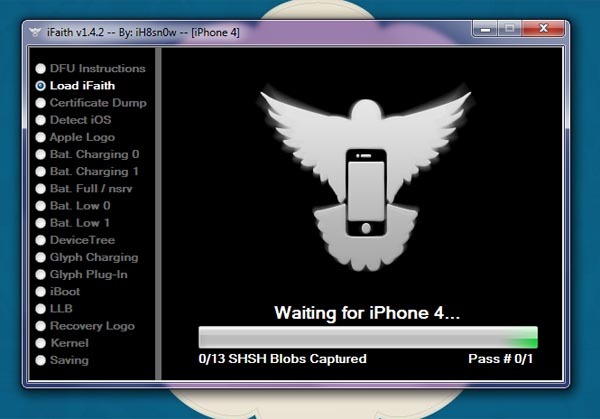Minimize the iFaith window
The width and height of the screenshot is (600, 419).
[486, 29]
